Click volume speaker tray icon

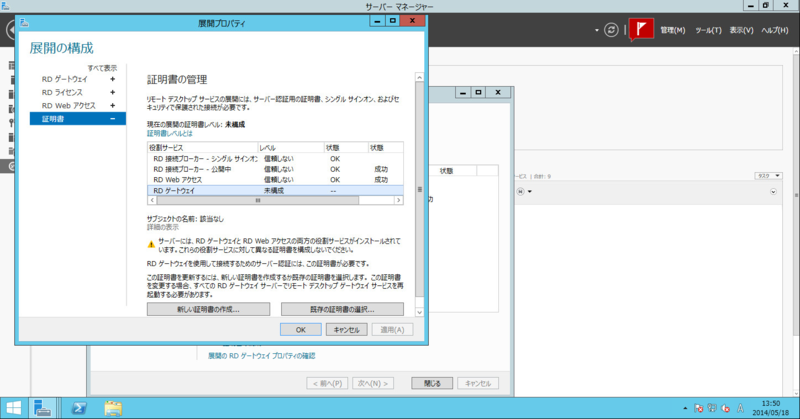(725, 408)
